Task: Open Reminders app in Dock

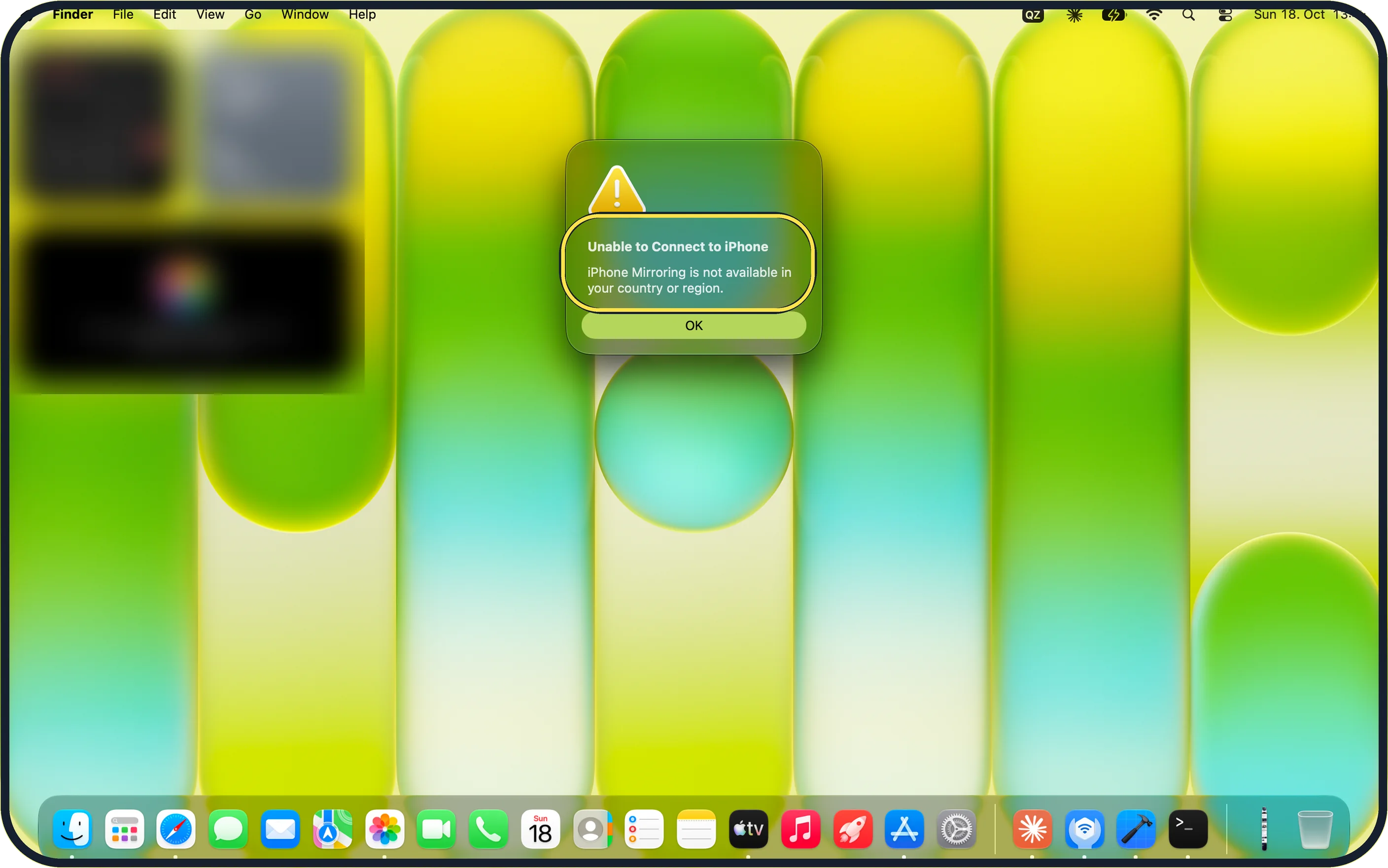Action: 644,829
